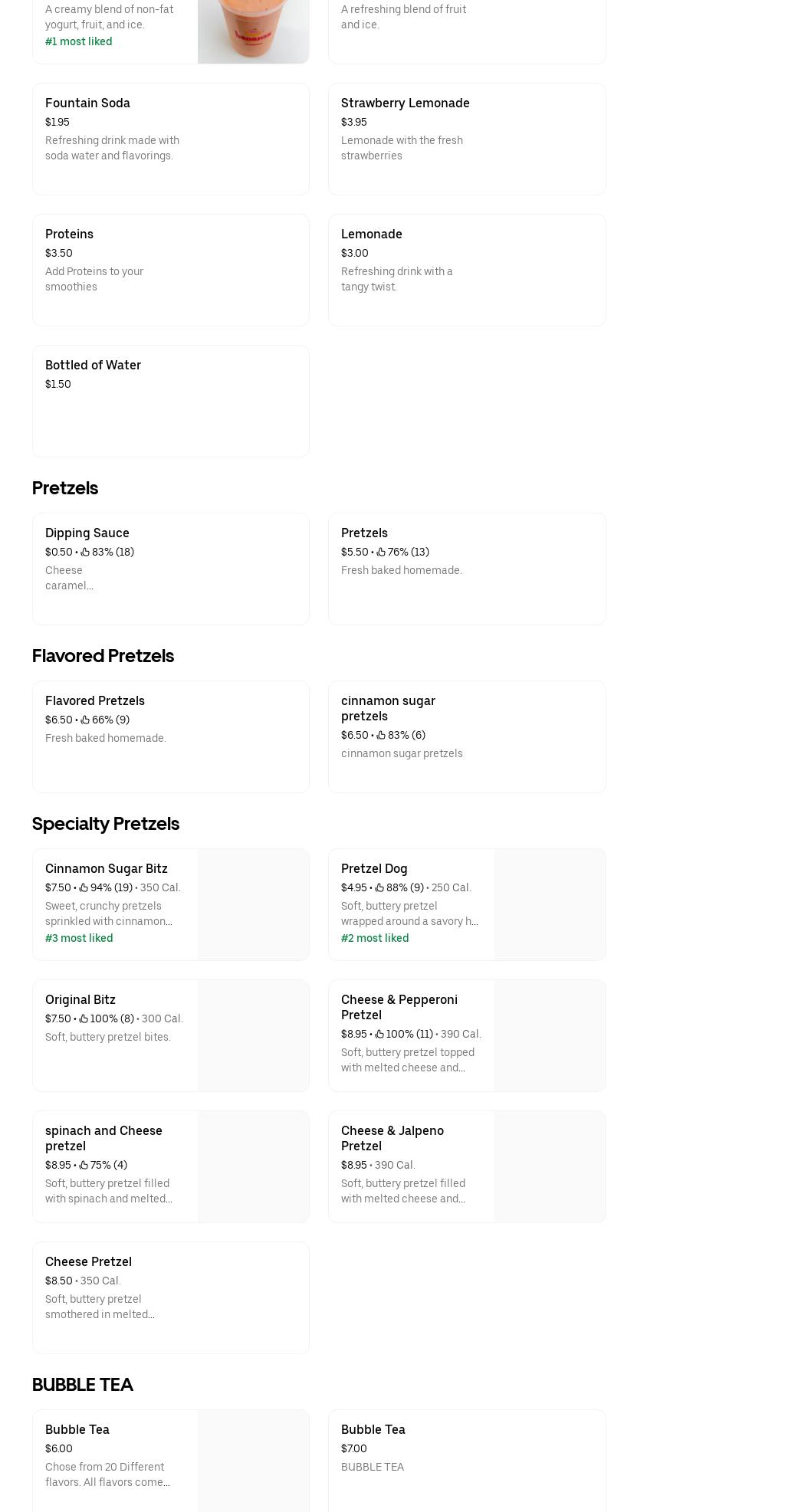Click thumbs-up icon on cinnamon sugar pretzels
This screenshot has width=785, height=1512.
tap(381, 735)
